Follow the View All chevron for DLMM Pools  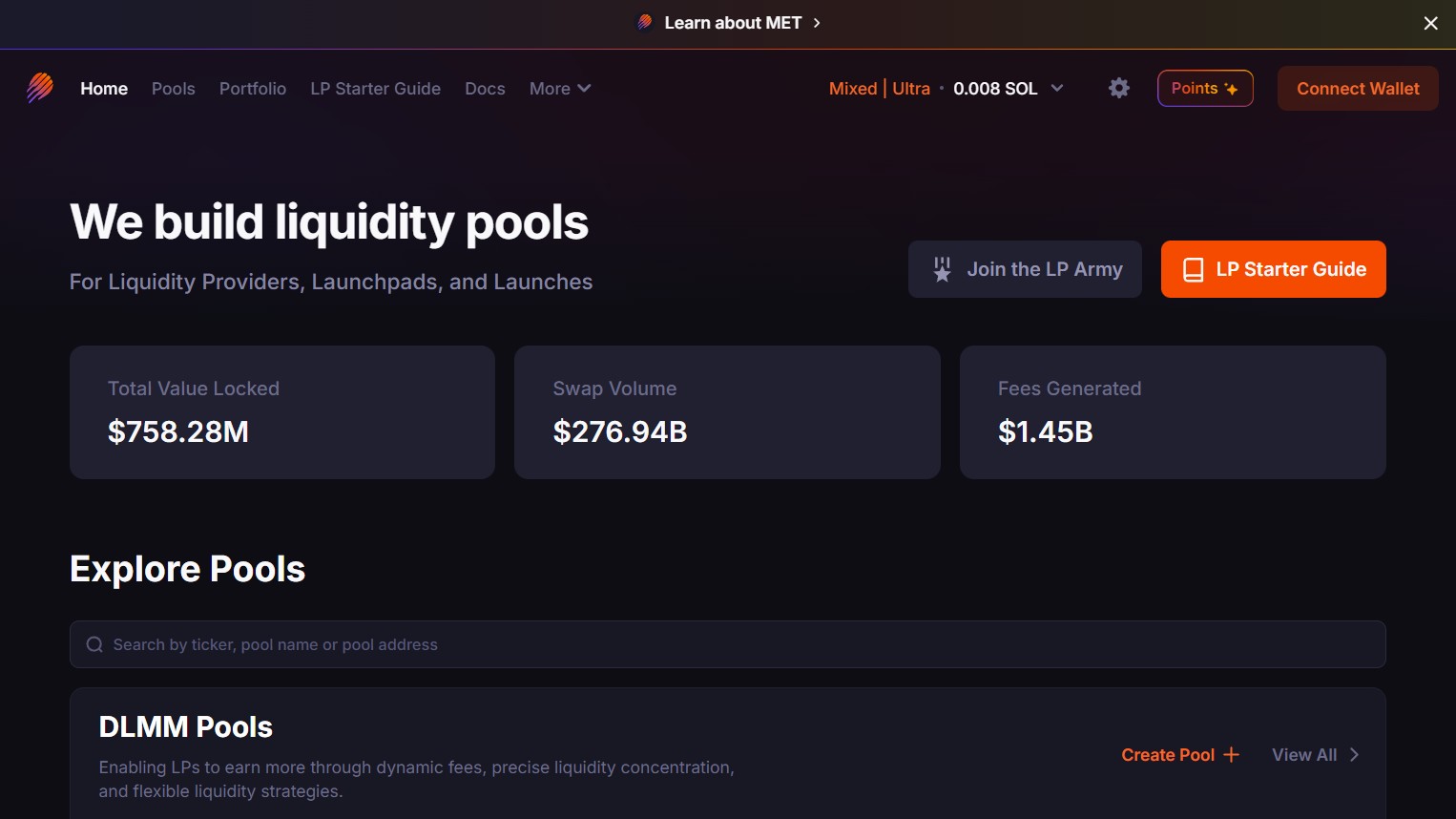click(x=1354, y=755)
